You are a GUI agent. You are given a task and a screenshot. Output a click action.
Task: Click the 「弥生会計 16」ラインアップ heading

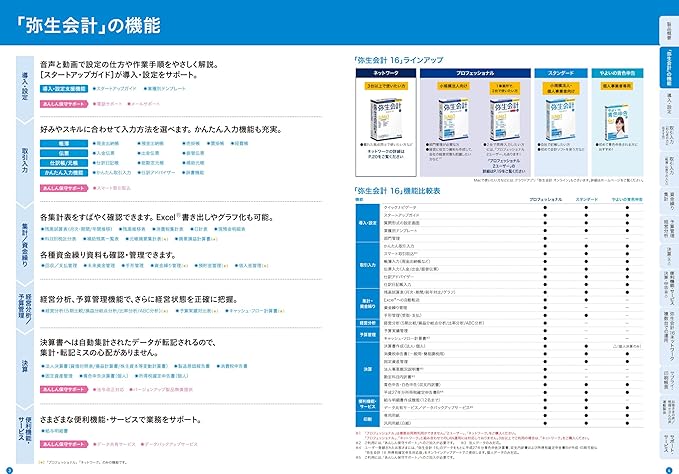click(398, 60)
